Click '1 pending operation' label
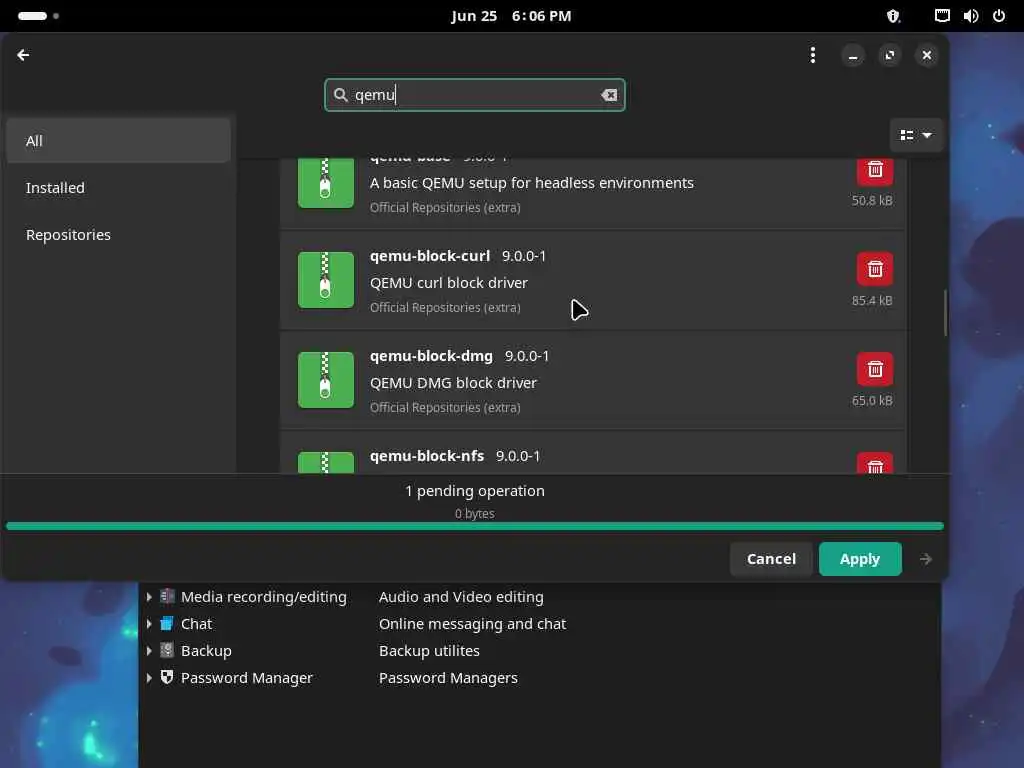This screenshot has height=768, width=1024. pyautogui.click(x=475, y=490)
